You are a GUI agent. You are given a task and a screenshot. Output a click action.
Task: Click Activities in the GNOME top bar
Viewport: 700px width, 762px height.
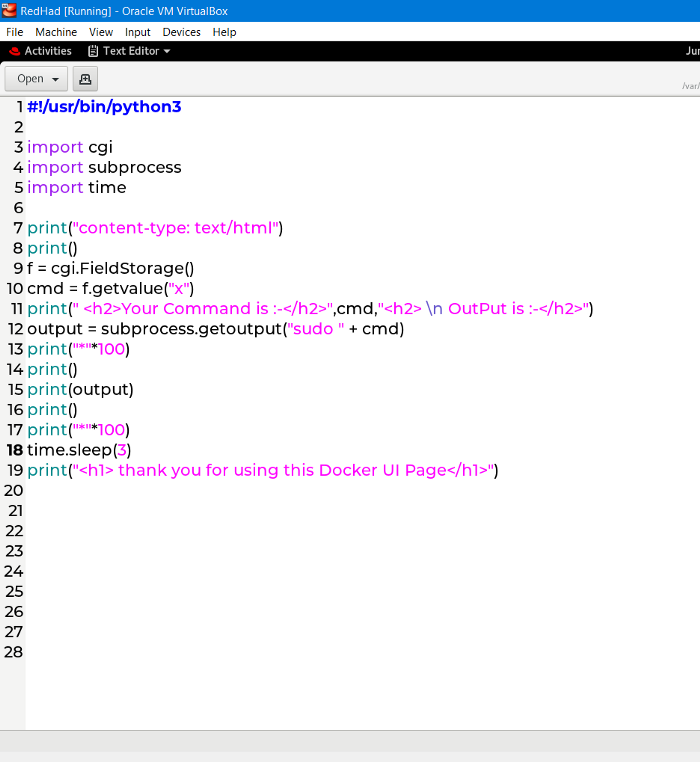click(48, 51)
